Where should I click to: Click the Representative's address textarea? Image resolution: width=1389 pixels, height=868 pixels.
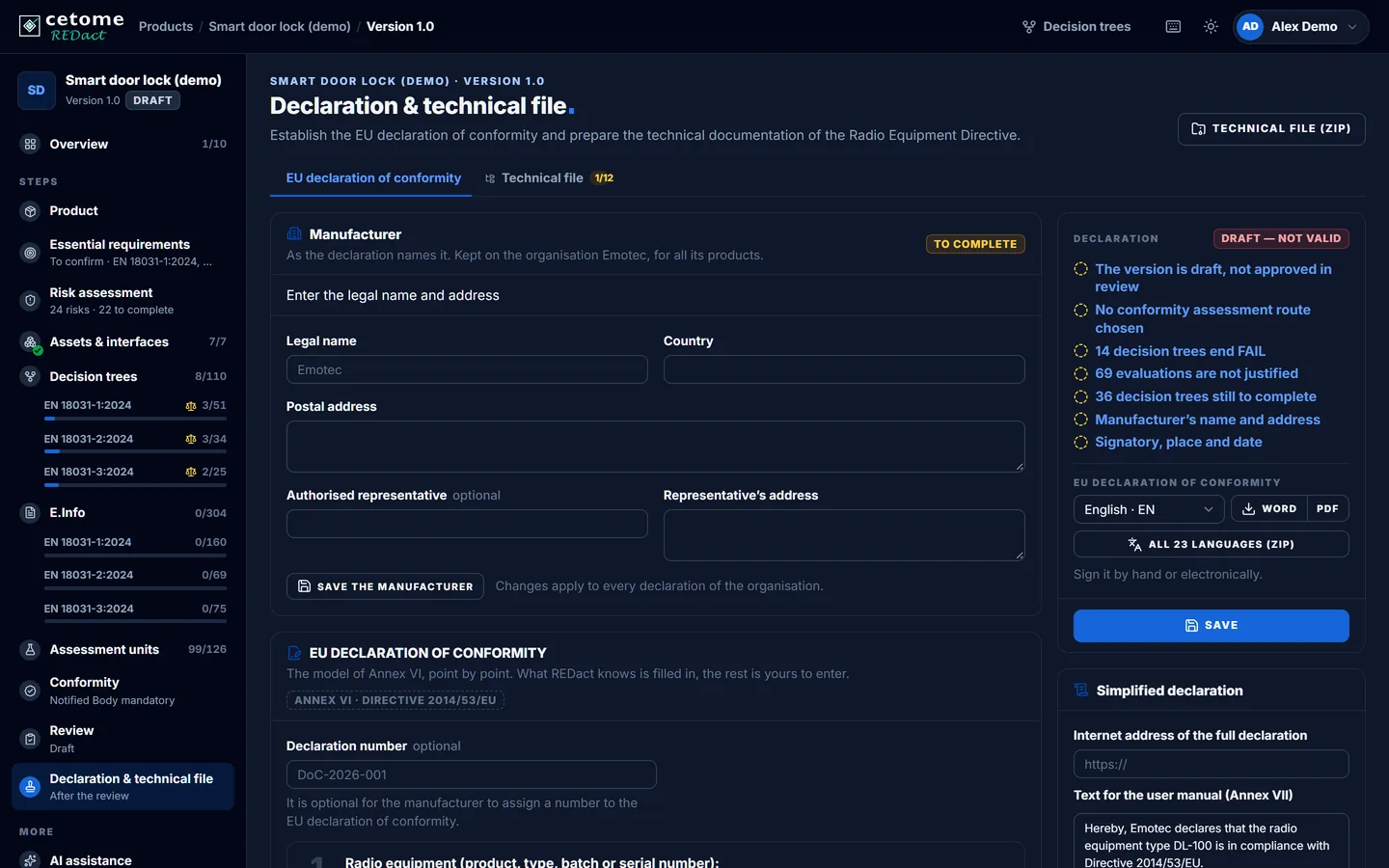coord(844,535)
